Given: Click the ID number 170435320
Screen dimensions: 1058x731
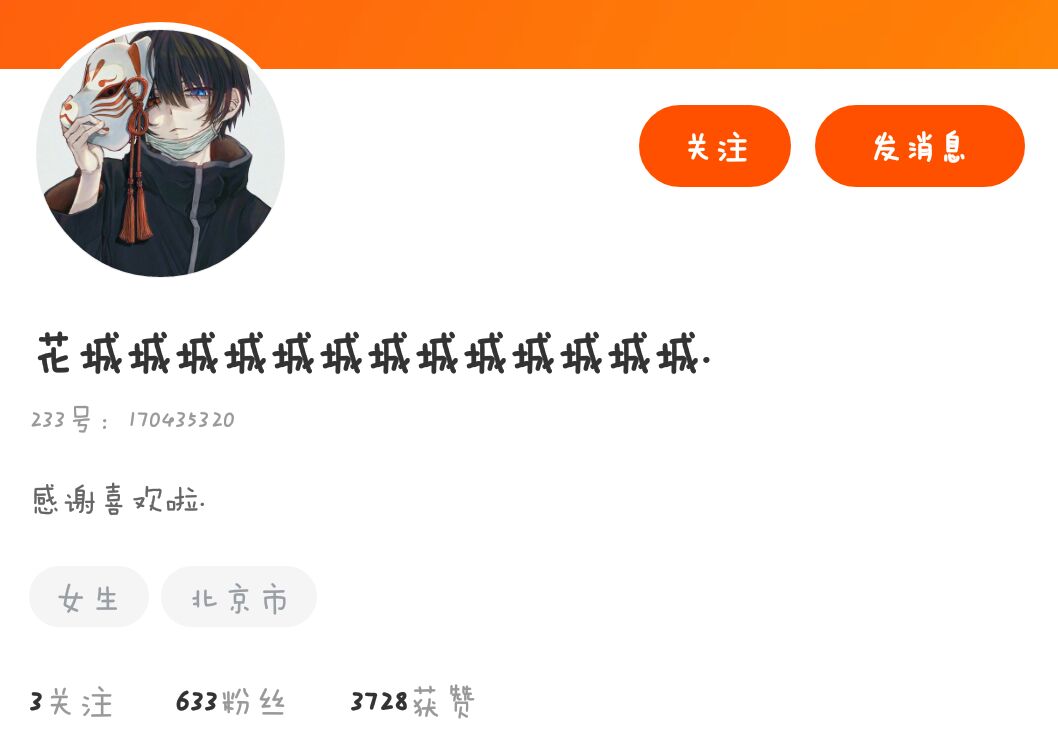Looking at the screenshot, I should click(x=182, y=420).
